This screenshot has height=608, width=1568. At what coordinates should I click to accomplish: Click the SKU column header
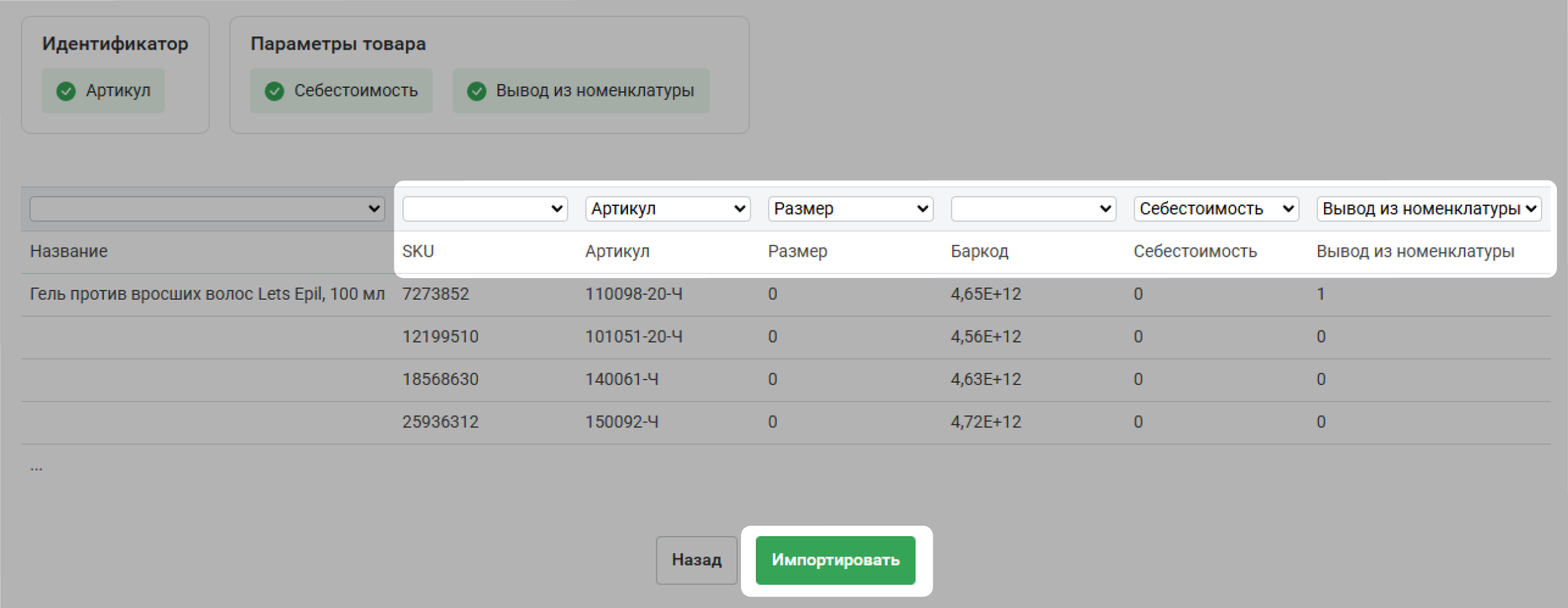pos(418,251)
